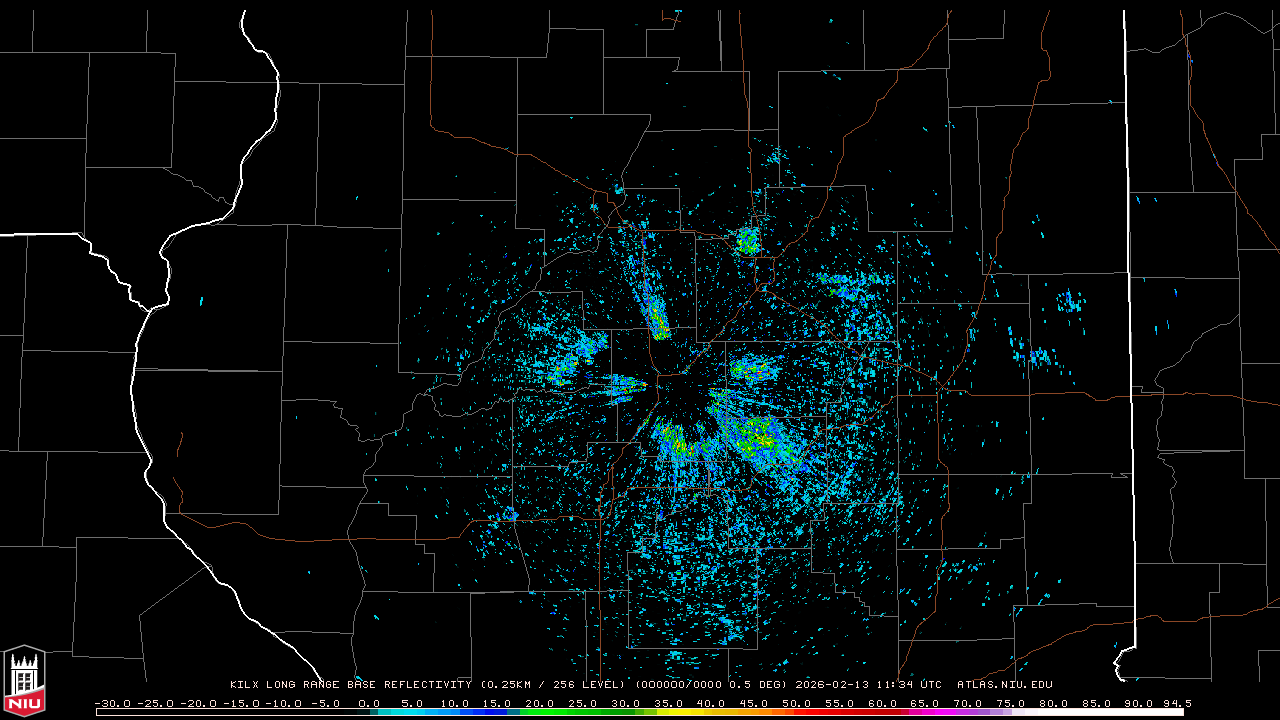Click the green echo patch west of radar center
This screenshot has height=720, width=1280.
pyautogui.click(x=563, y=368)
